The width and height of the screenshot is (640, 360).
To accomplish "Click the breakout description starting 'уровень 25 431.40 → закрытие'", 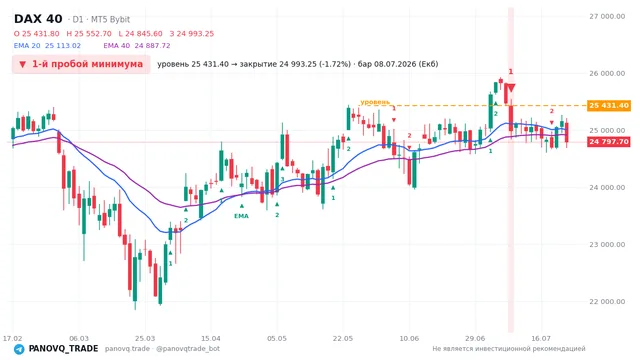I will 298,64.
